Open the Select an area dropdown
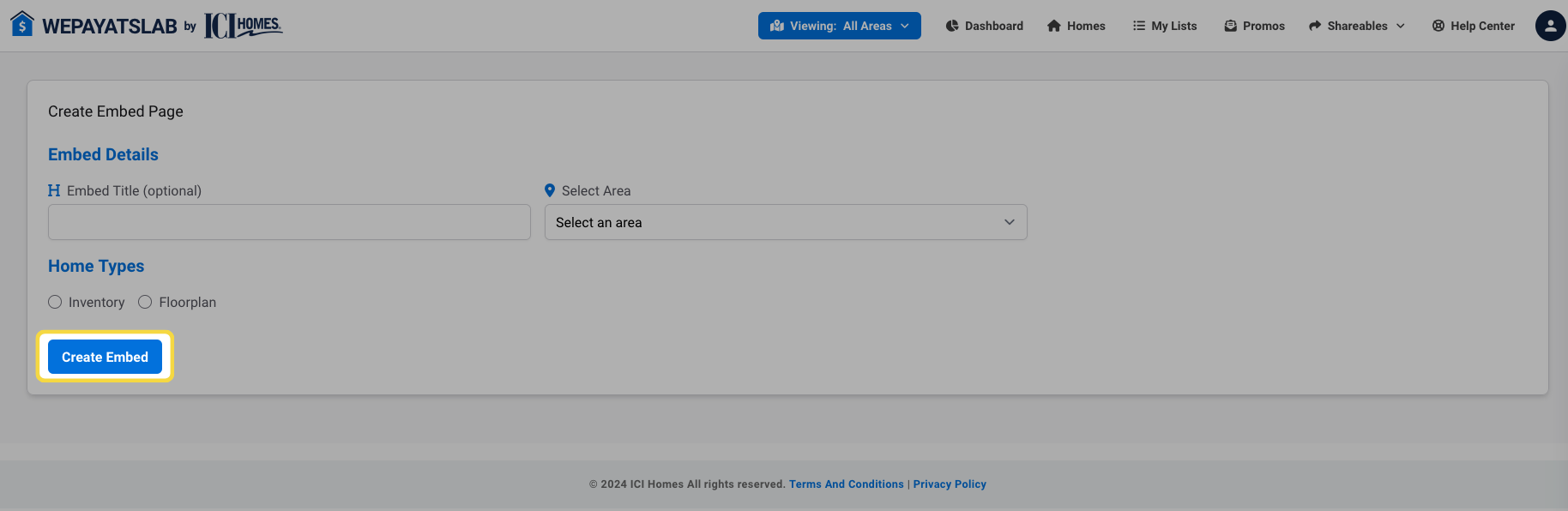 click(x=785, y=222)
